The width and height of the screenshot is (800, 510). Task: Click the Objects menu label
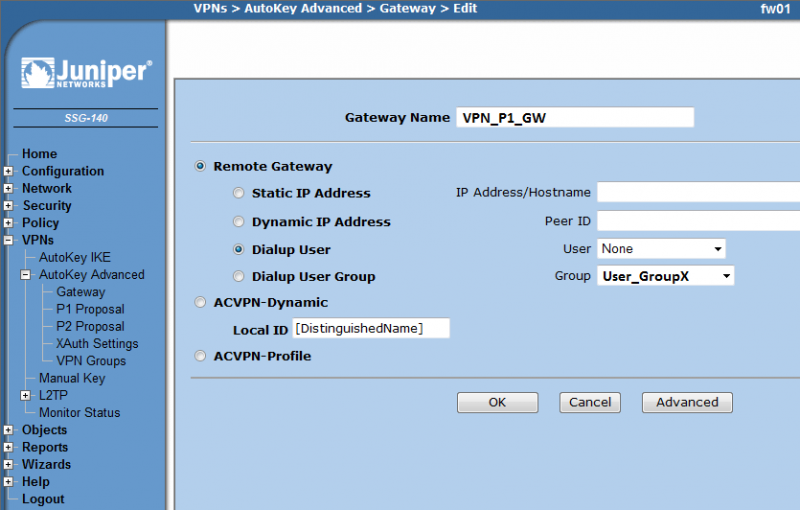pos(44,430)
